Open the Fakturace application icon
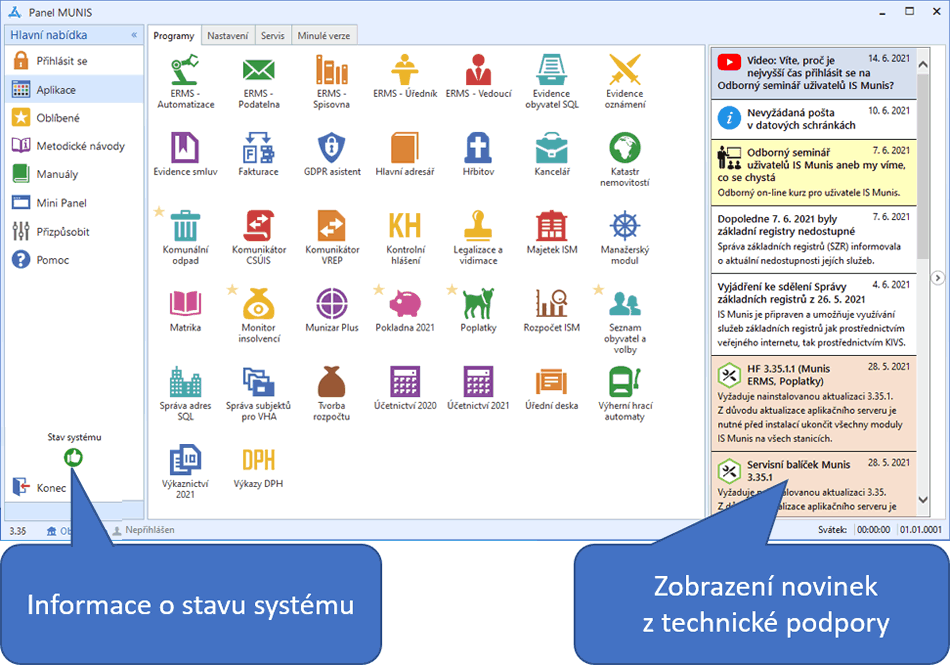This screenshot has height=665, width=950. [x=258, y=148]
